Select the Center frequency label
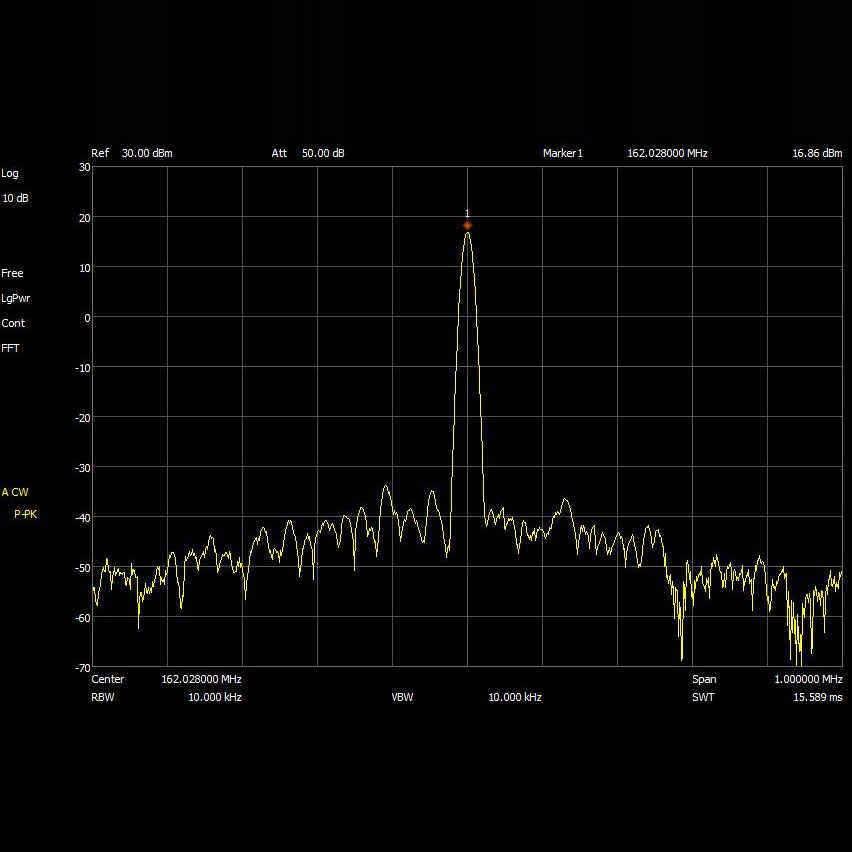852x852 pixels. tap(108, 679)
